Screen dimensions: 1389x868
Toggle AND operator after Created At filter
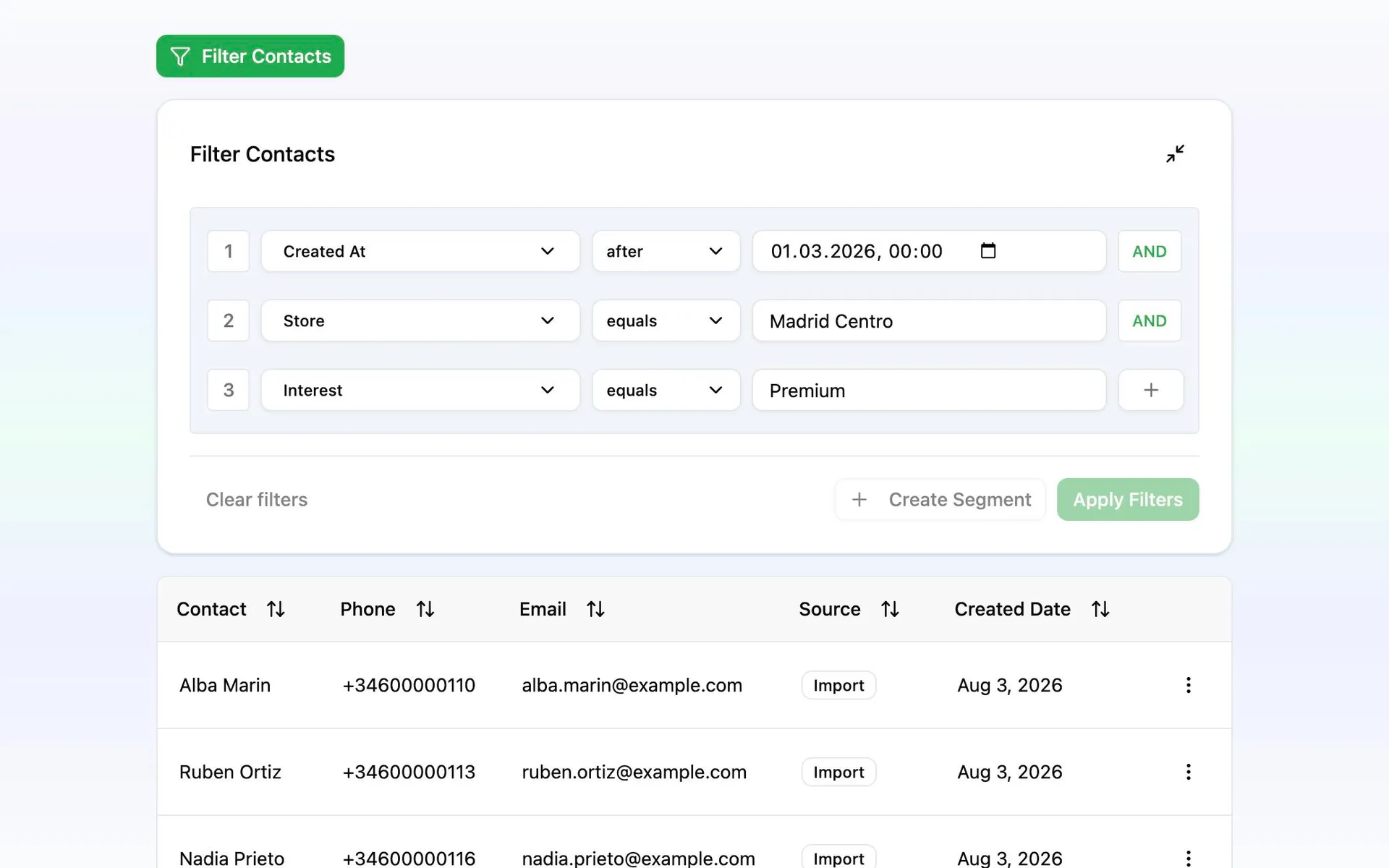[x=1150, y=251]
